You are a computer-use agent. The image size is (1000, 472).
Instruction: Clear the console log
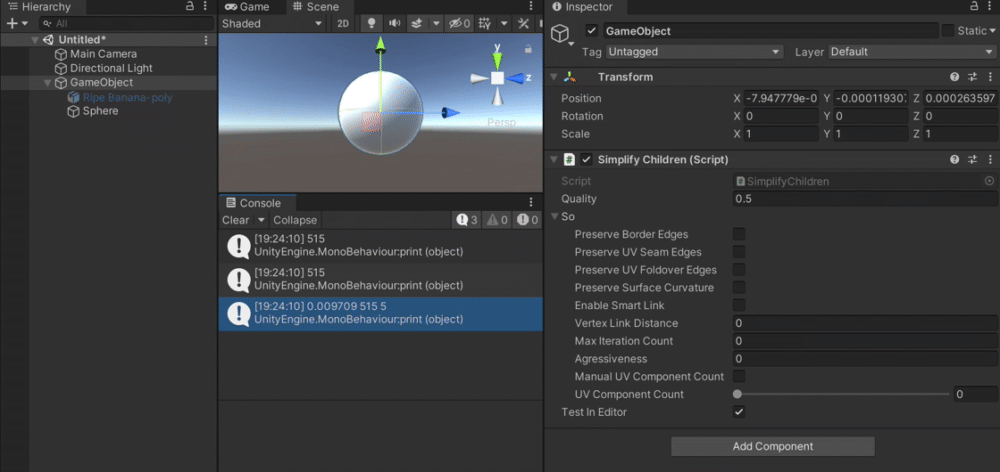pos(235,220)
